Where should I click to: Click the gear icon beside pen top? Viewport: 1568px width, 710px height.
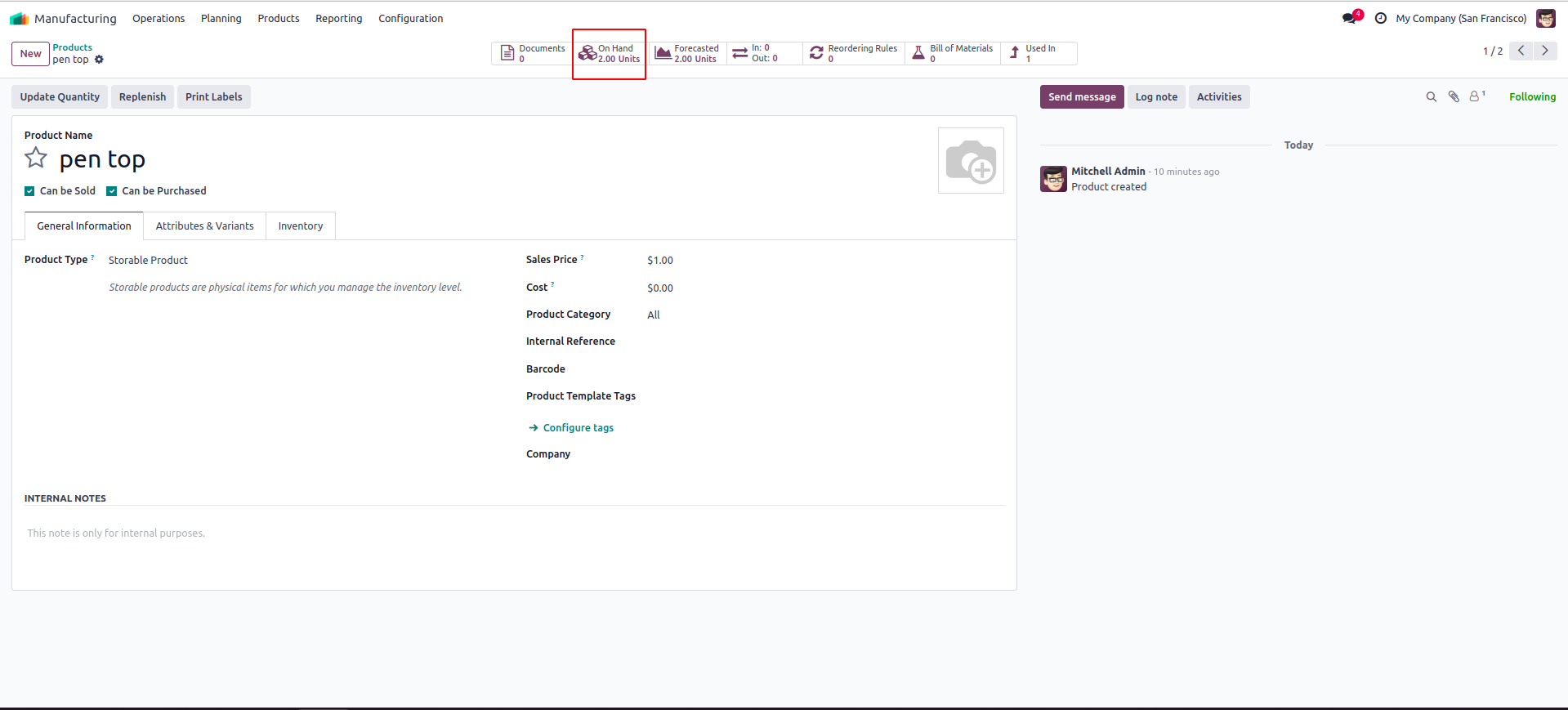click(x=99, y=60)
